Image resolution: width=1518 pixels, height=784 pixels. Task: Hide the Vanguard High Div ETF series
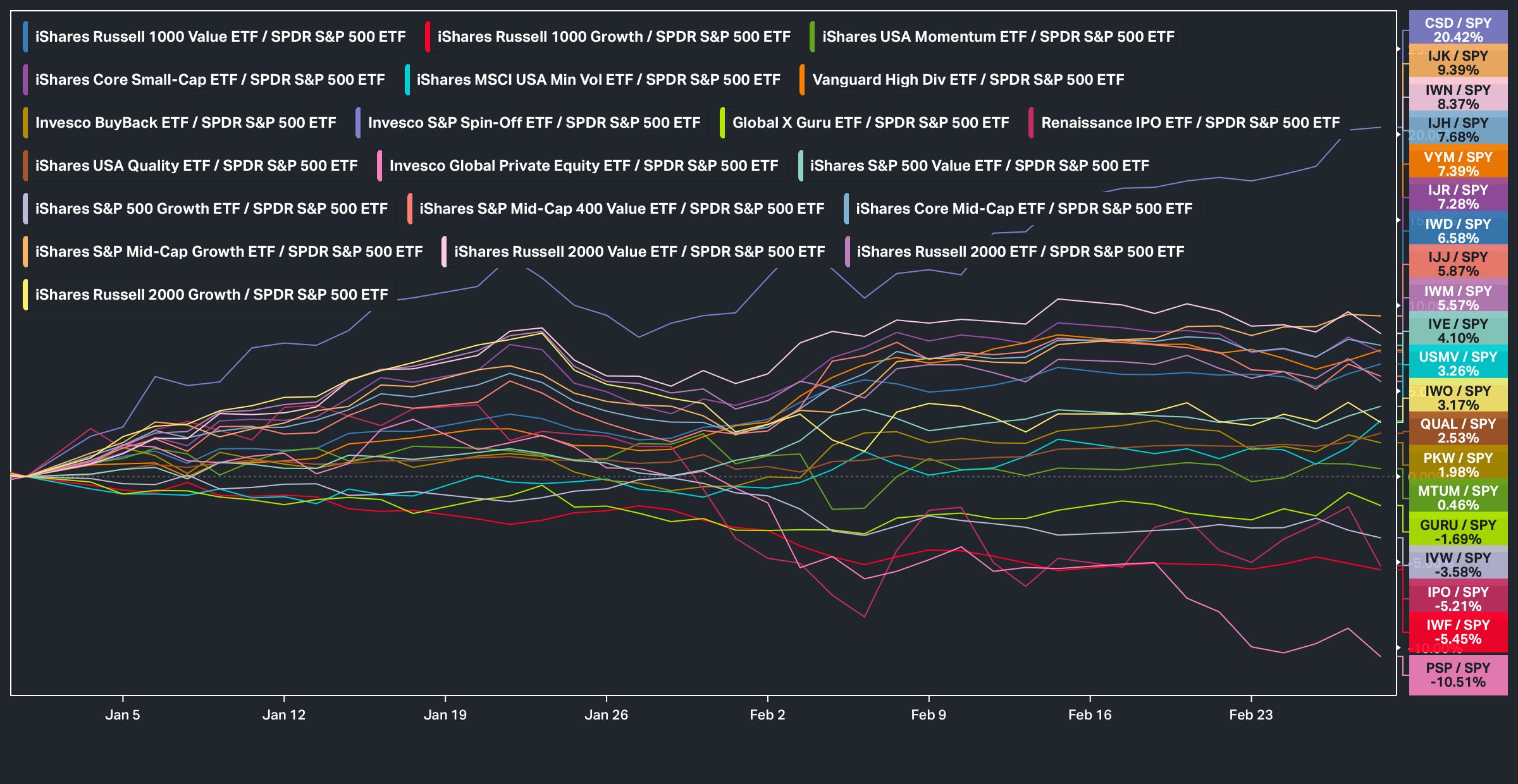968,80
